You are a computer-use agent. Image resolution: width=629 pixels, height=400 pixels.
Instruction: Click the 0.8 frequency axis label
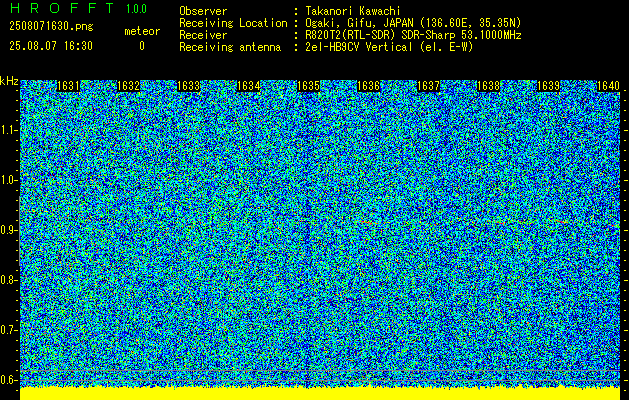point(8,280)
